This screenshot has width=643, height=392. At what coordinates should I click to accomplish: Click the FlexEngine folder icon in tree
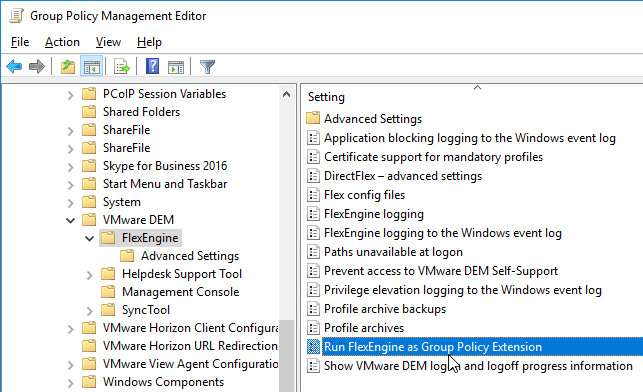108,238
